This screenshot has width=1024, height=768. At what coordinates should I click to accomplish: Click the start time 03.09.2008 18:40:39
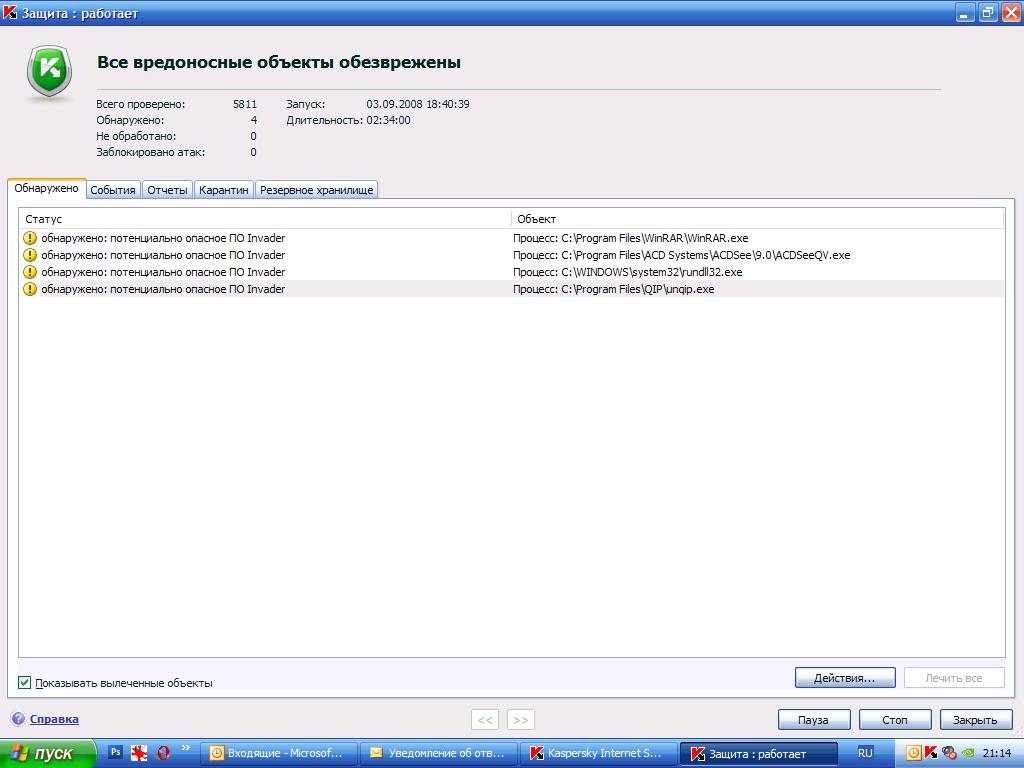(417, 104)
